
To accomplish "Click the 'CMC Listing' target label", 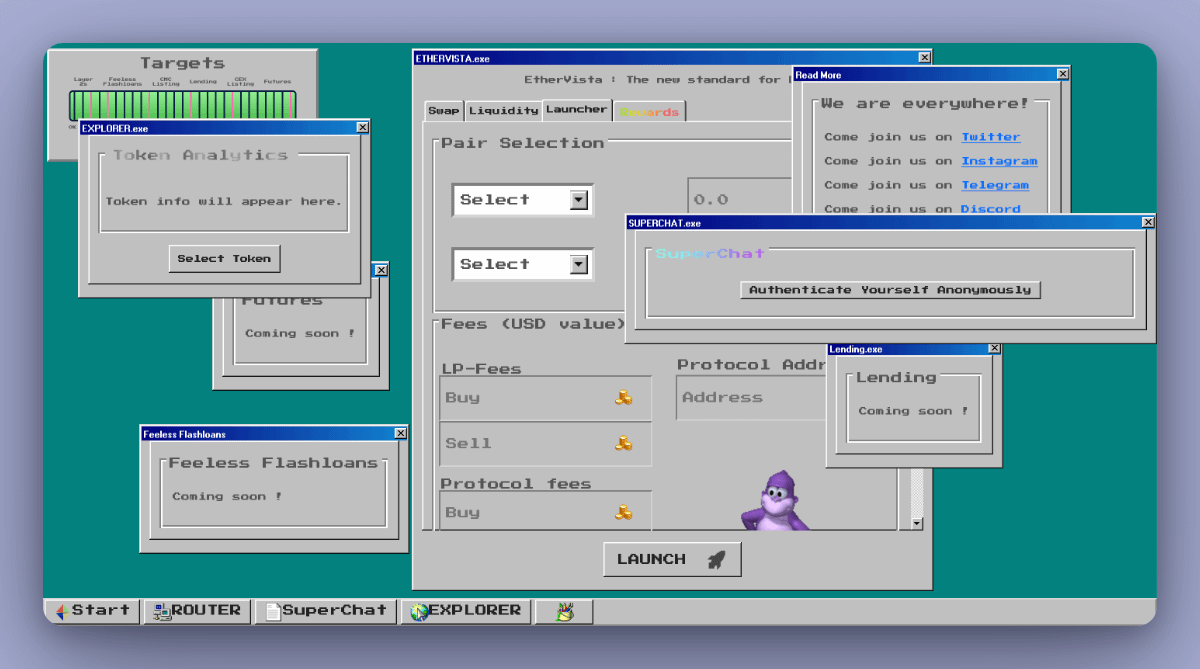I will click(166, 82).
